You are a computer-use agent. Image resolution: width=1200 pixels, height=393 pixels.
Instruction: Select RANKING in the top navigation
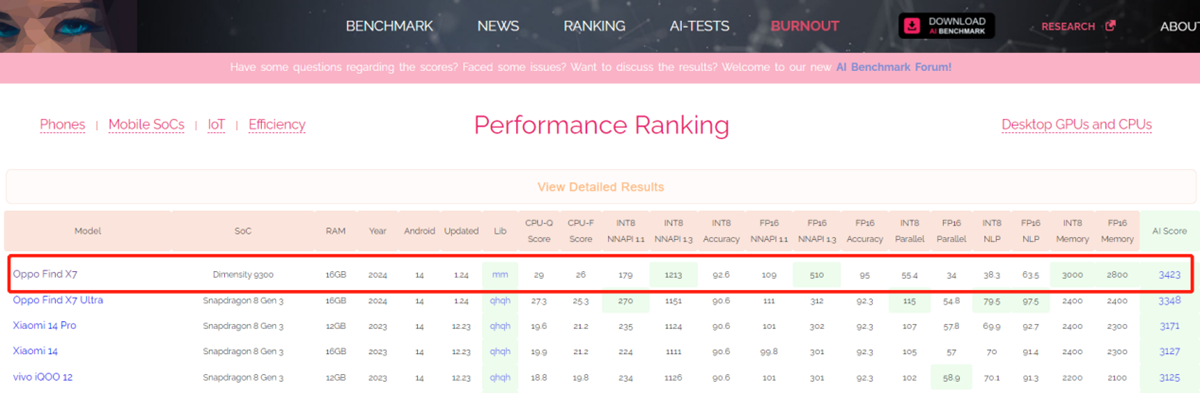[594, 26]
